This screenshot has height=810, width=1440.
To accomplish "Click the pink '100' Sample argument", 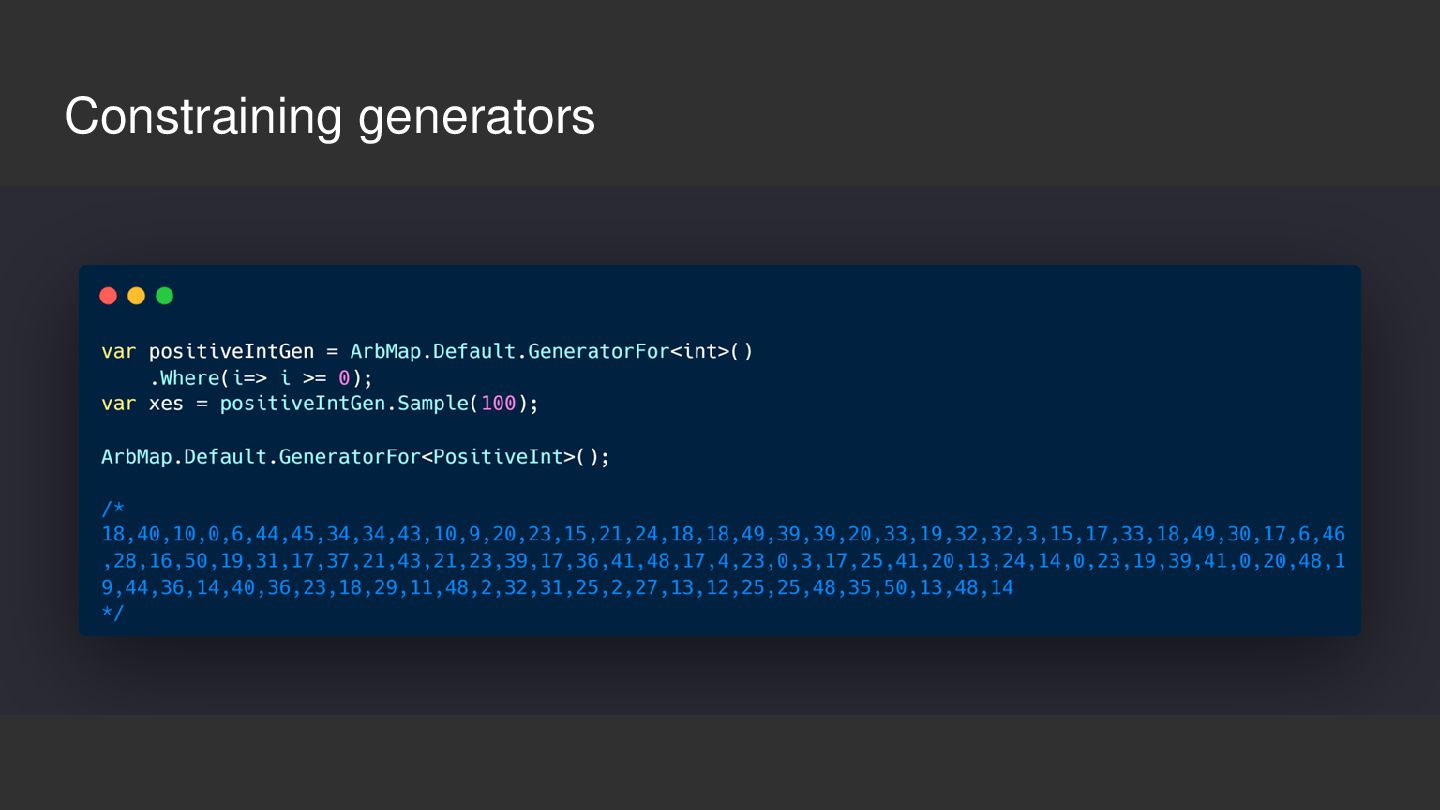I will coord(498,404).
